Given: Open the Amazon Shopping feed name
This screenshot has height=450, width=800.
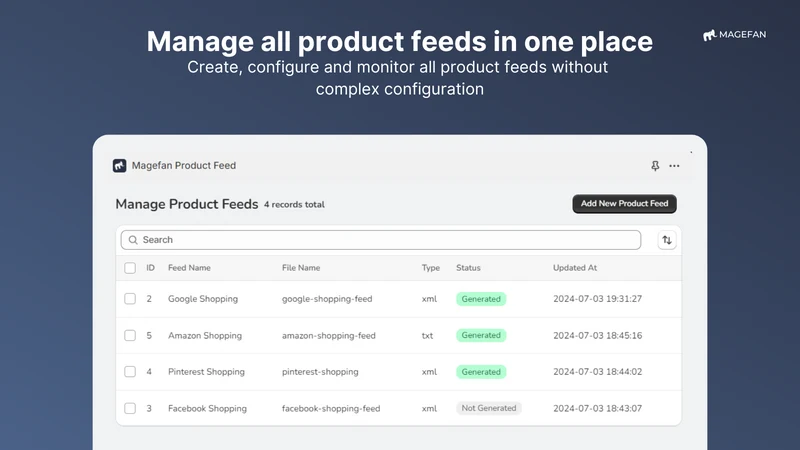Looking at the screenshot, I should pos(205,336).
